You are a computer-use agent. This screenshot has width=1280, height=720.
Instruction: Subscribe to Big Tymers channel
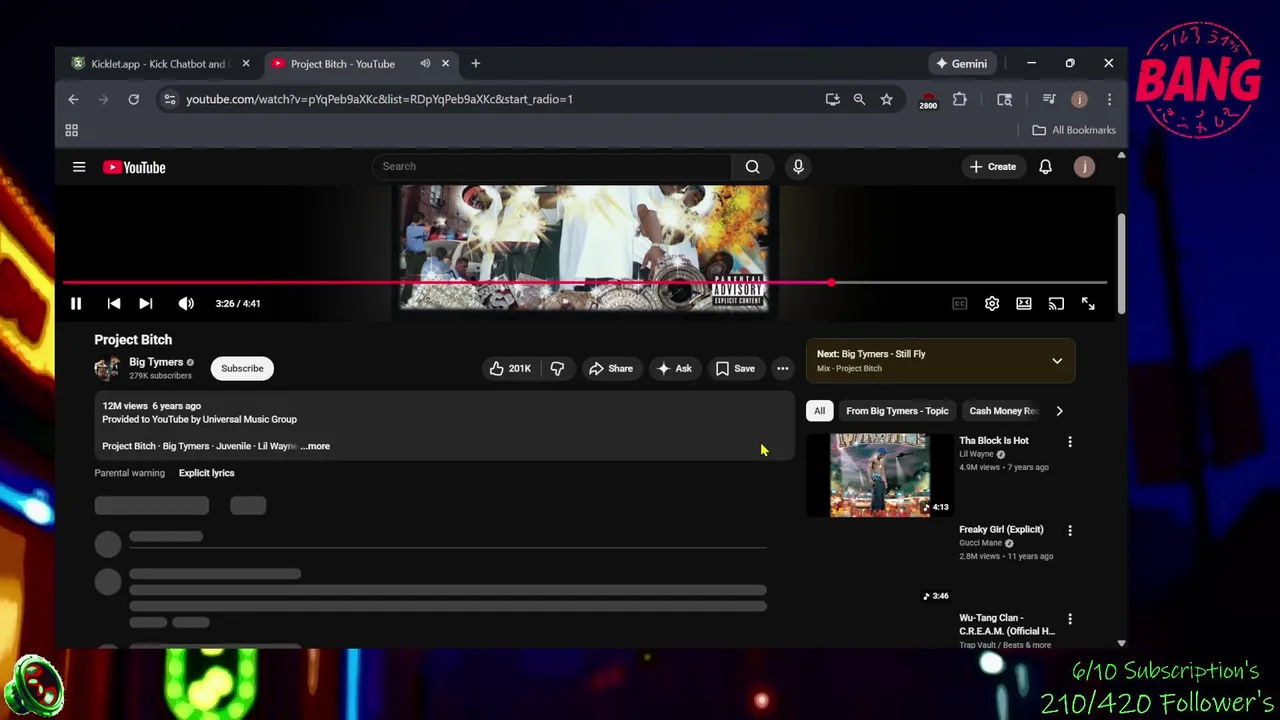click(x=242, y=368)
